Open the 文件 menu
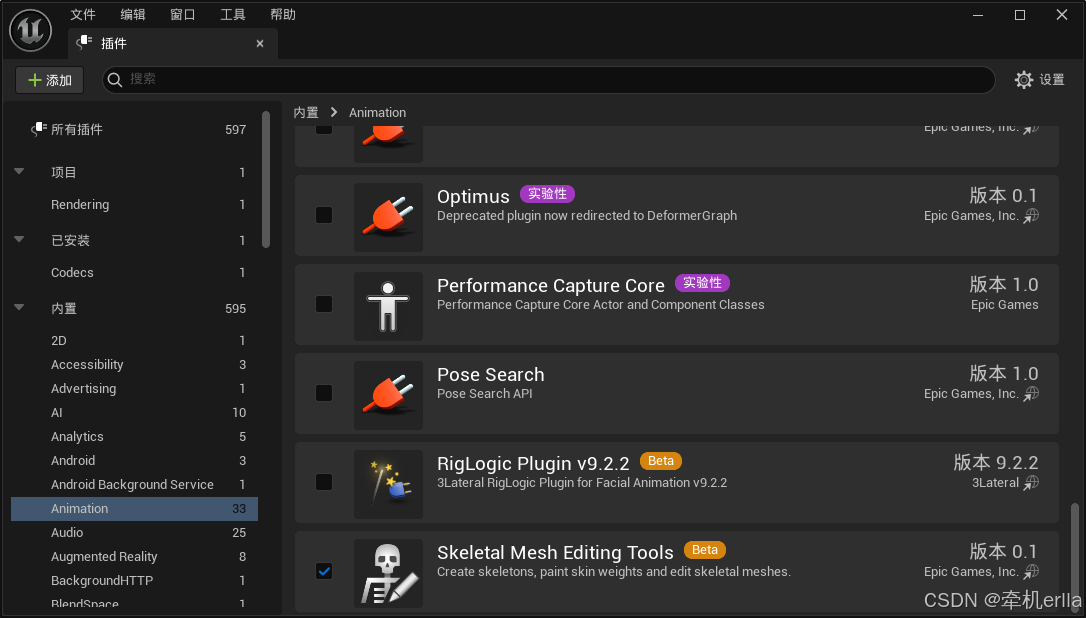This screenshot has height=618, width=1086. pos(83,15)
